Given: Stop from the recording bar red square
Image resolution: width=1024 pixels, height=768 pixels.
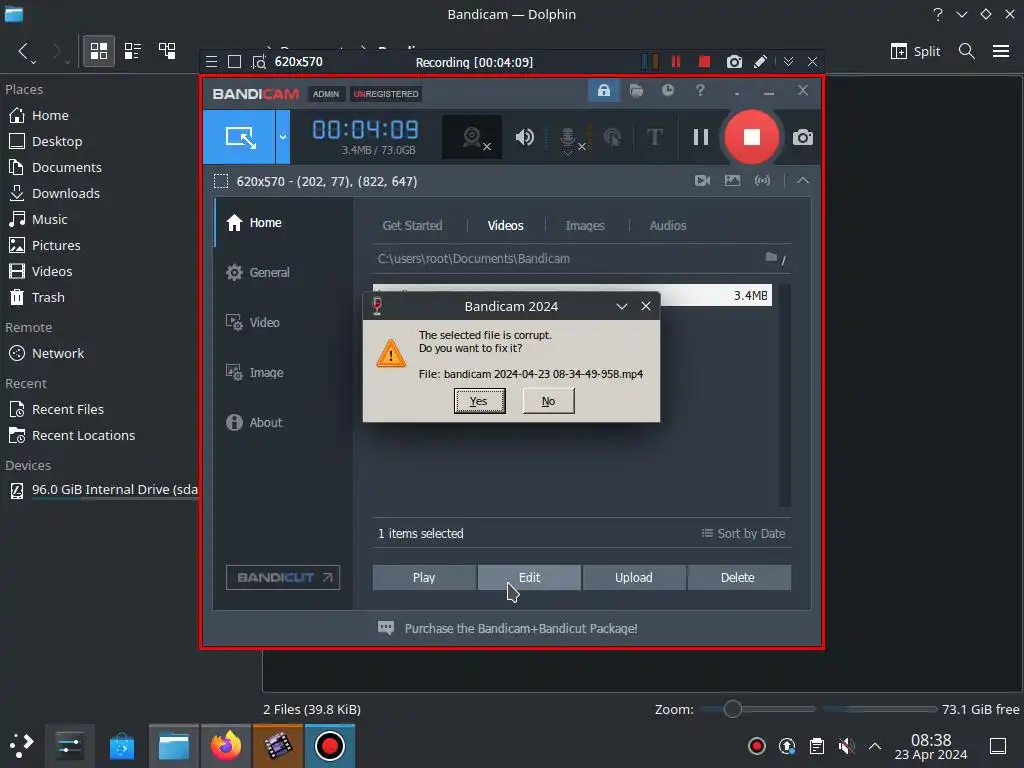Looking at the screenshot, I should pos(704,61).
